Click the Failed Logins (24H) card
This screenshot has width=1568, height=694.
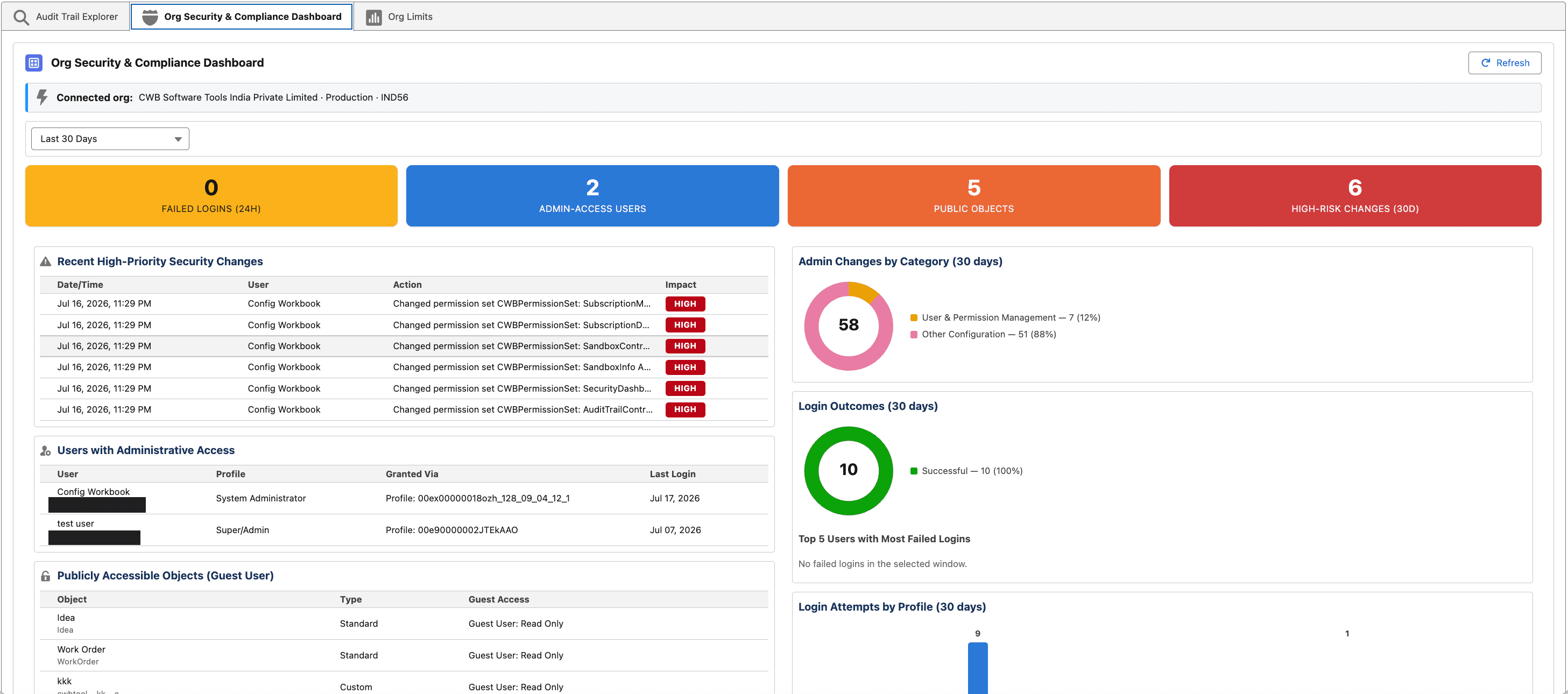pyautogui.click(x=211, y=196)
